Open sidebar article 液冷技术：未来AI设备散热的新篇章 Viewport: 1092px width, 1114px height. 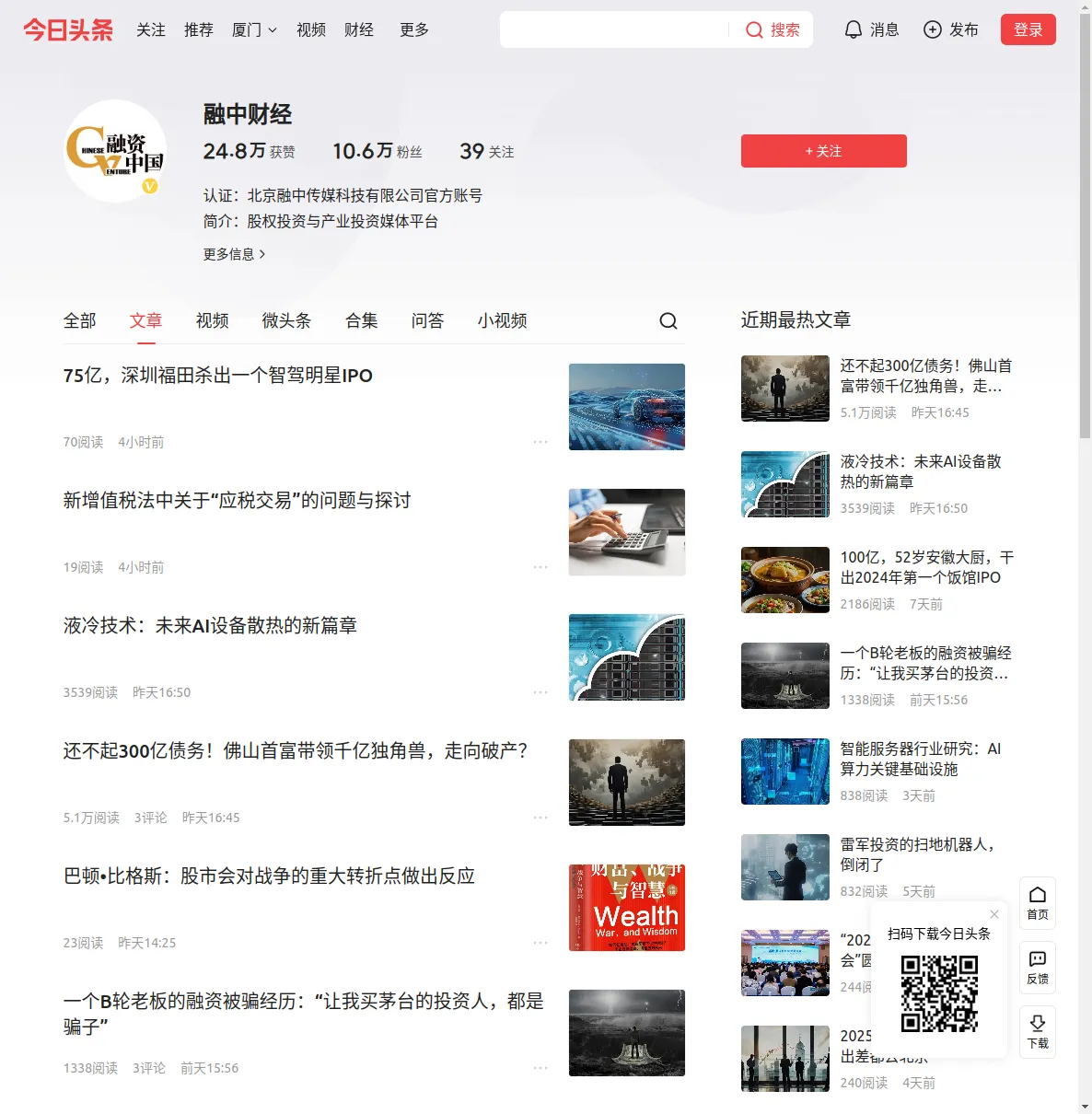coord(921,471)
